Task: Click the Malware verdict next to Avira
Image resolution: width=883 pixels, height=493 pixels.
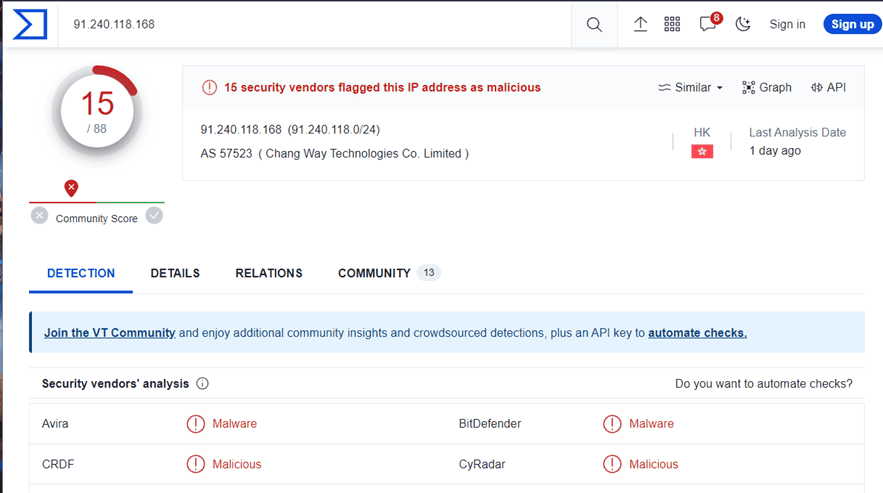Action: point(234,424)
